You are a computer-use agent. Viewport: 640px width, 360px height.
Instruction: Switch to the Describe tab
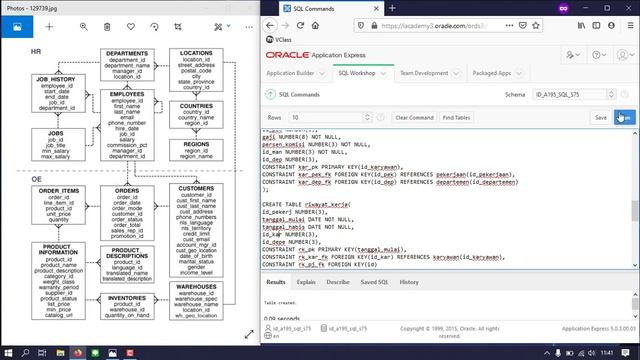338,282
